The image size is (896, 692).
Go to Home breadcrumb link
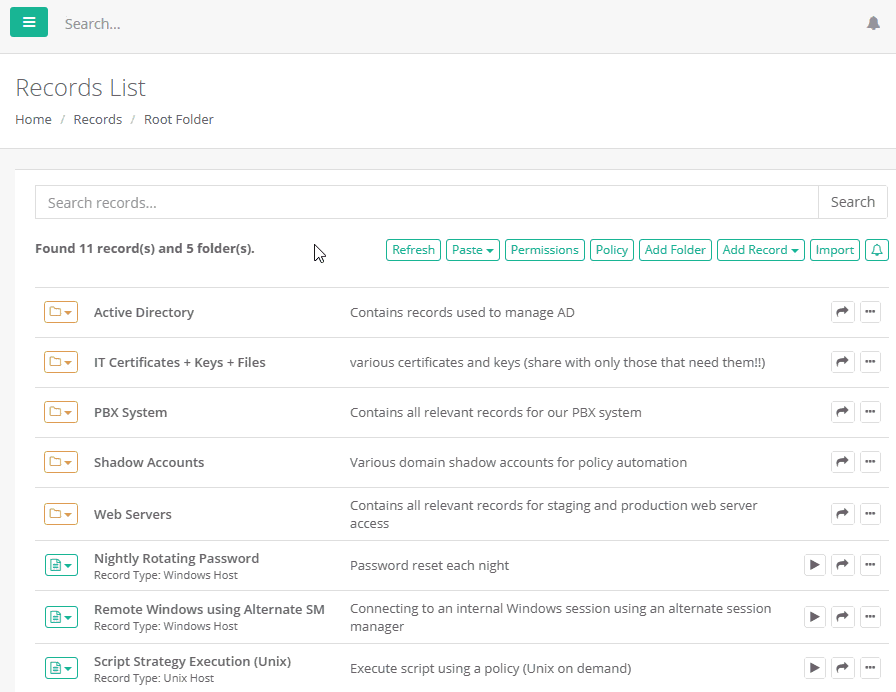(33, 119)
